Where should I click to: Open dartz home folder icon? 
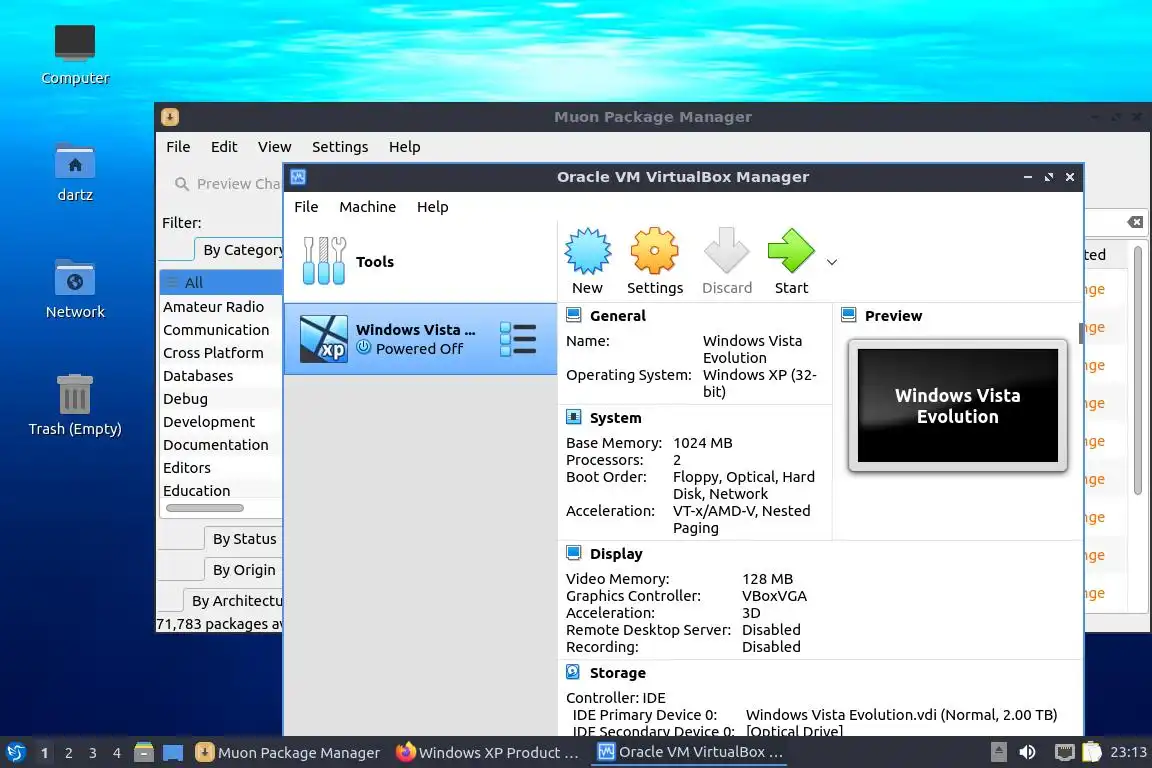coord(75,161)
